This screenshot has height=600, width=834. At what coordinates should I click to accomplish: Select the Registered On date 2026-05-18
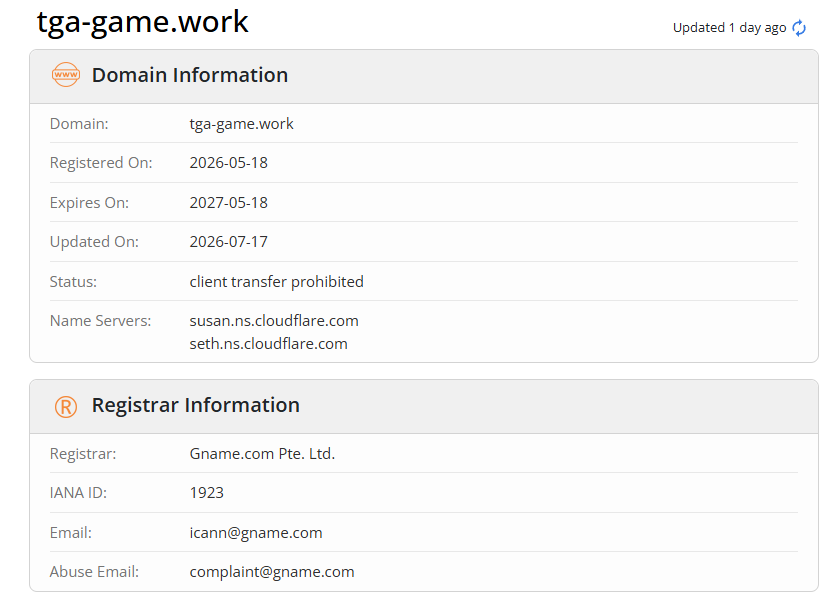point(229,163)
